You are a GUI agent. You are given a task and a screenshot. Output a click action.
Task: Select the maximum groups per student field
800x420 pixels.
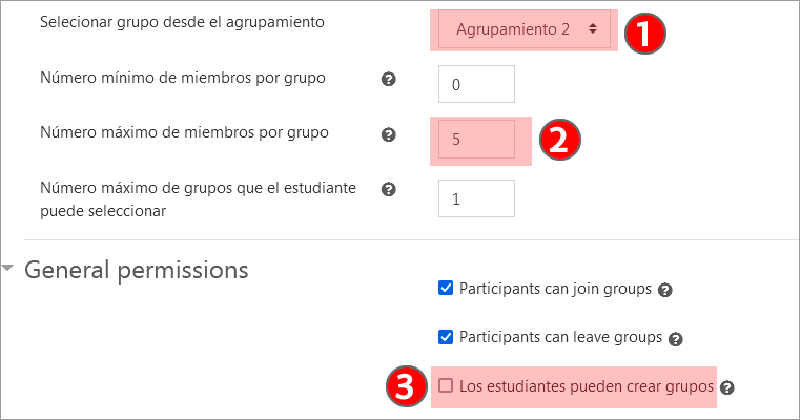click(x=476, y=199)
